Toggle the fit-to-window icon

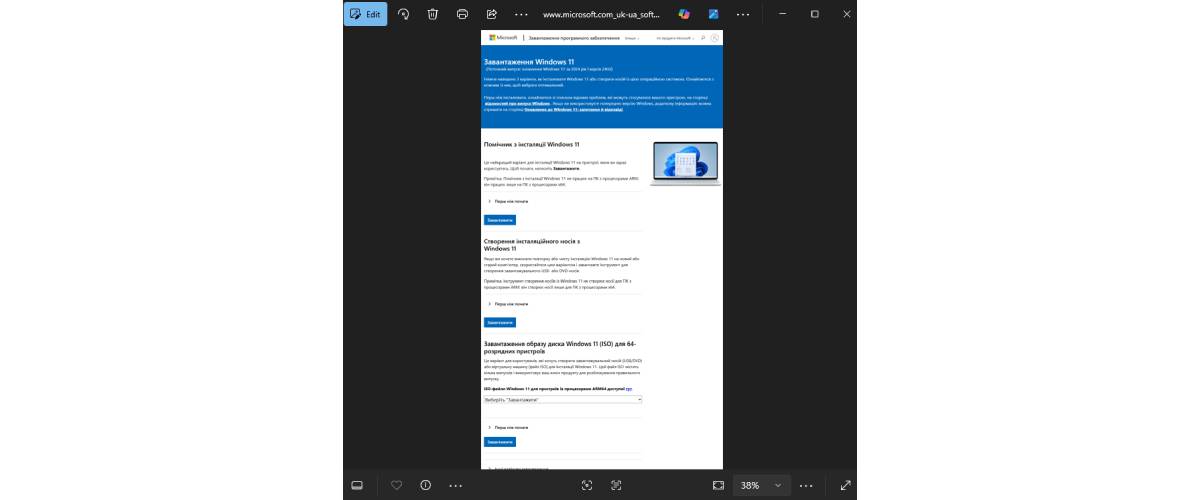pyautogui.click(x=718, y=485)
